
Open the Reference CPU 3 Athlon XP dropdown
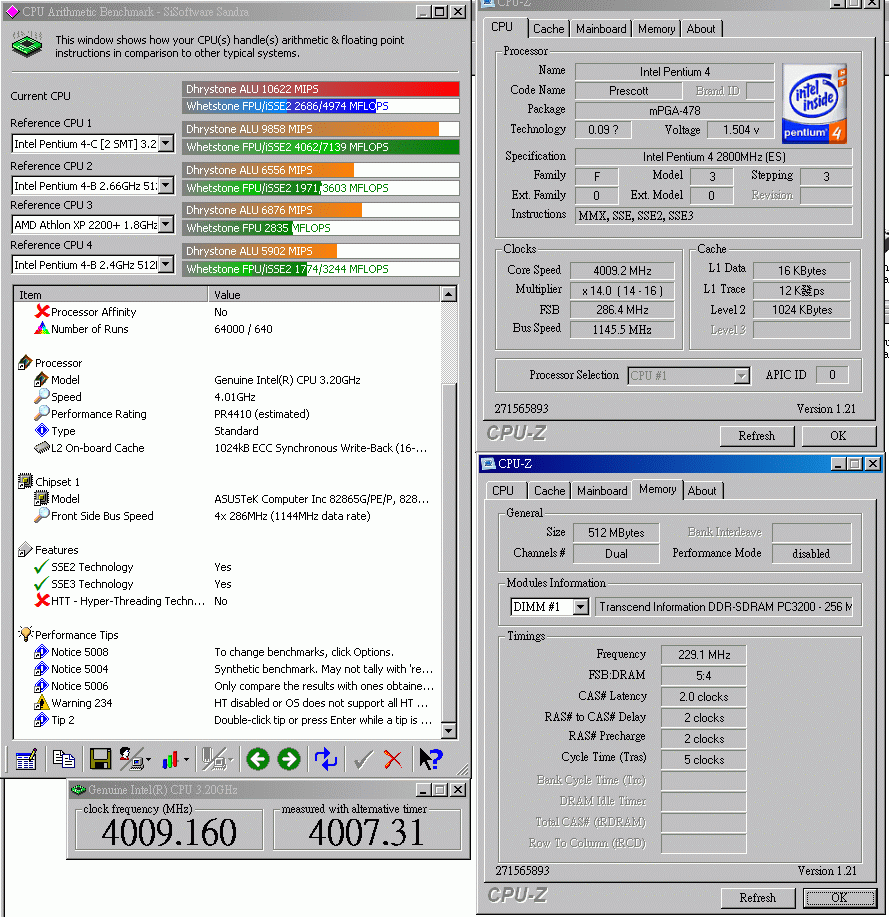(166, 225)
